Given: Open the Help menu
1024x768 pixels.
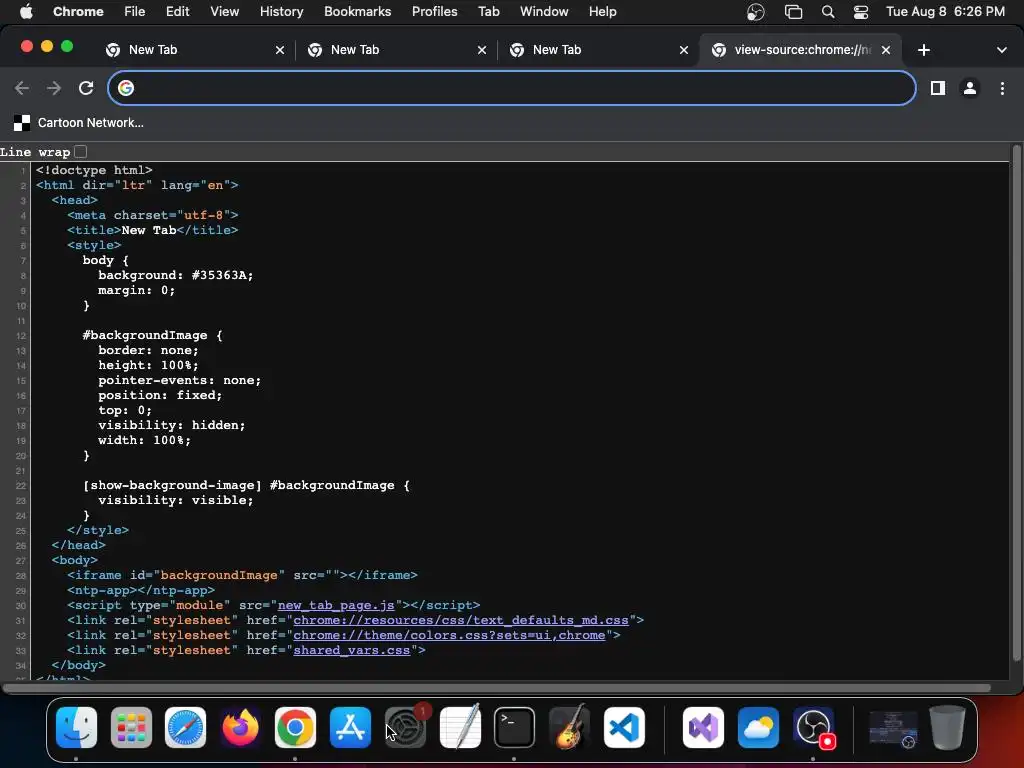Looking at the screenshot, I should (602, 12).
